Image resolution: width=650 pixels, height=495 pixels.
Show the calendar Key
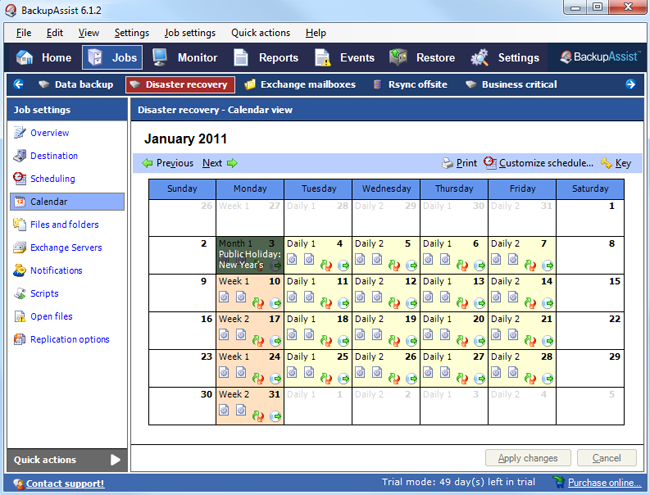616,163
